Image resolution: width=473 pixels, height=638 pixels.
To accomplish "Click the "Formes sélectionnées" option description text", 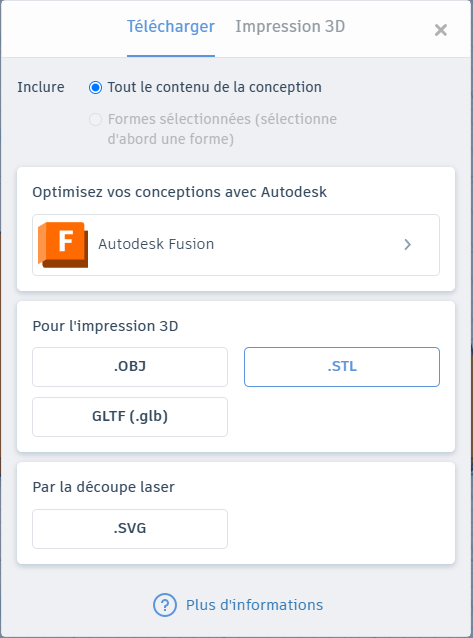I will [x=222, y=129].
